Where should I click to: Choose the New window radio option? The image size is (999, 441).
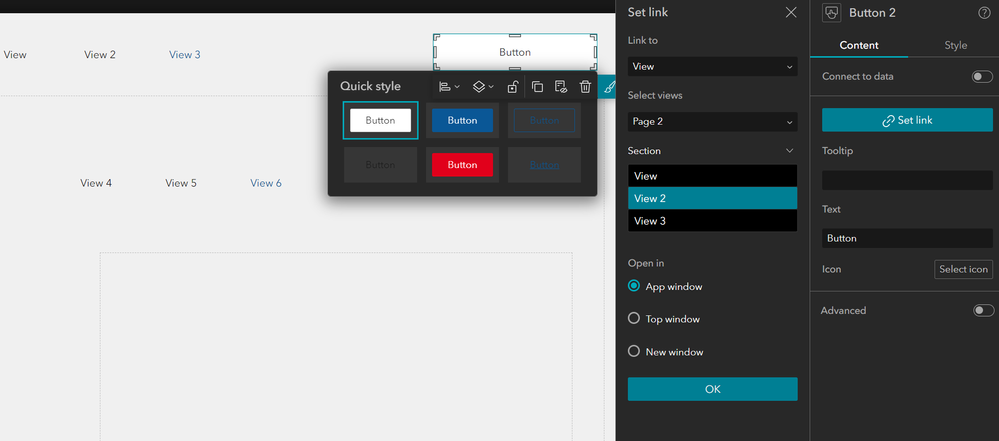point(634,351)
